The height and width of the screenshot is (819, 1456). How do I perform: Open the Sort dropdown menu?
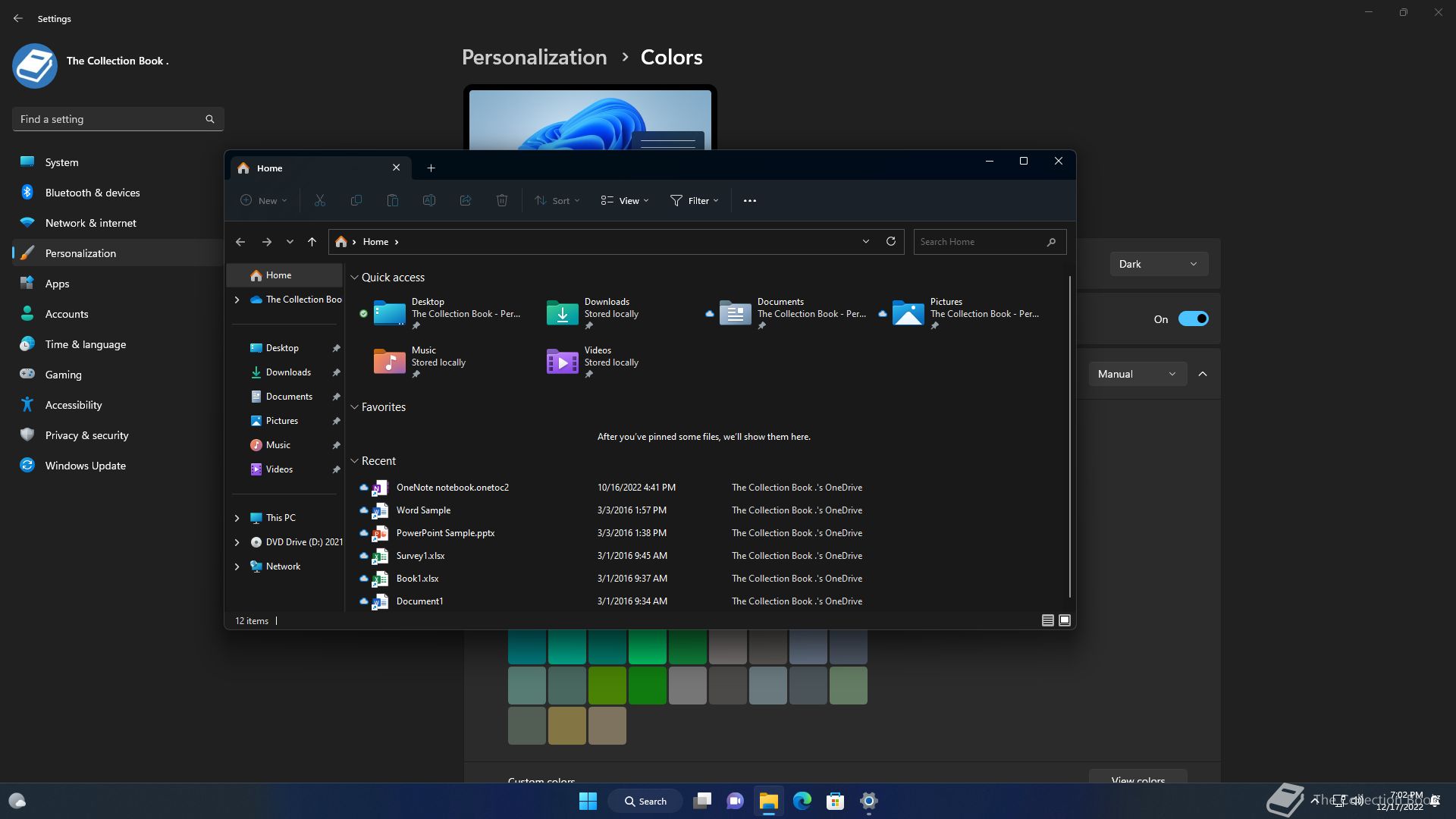click(557, 200)
